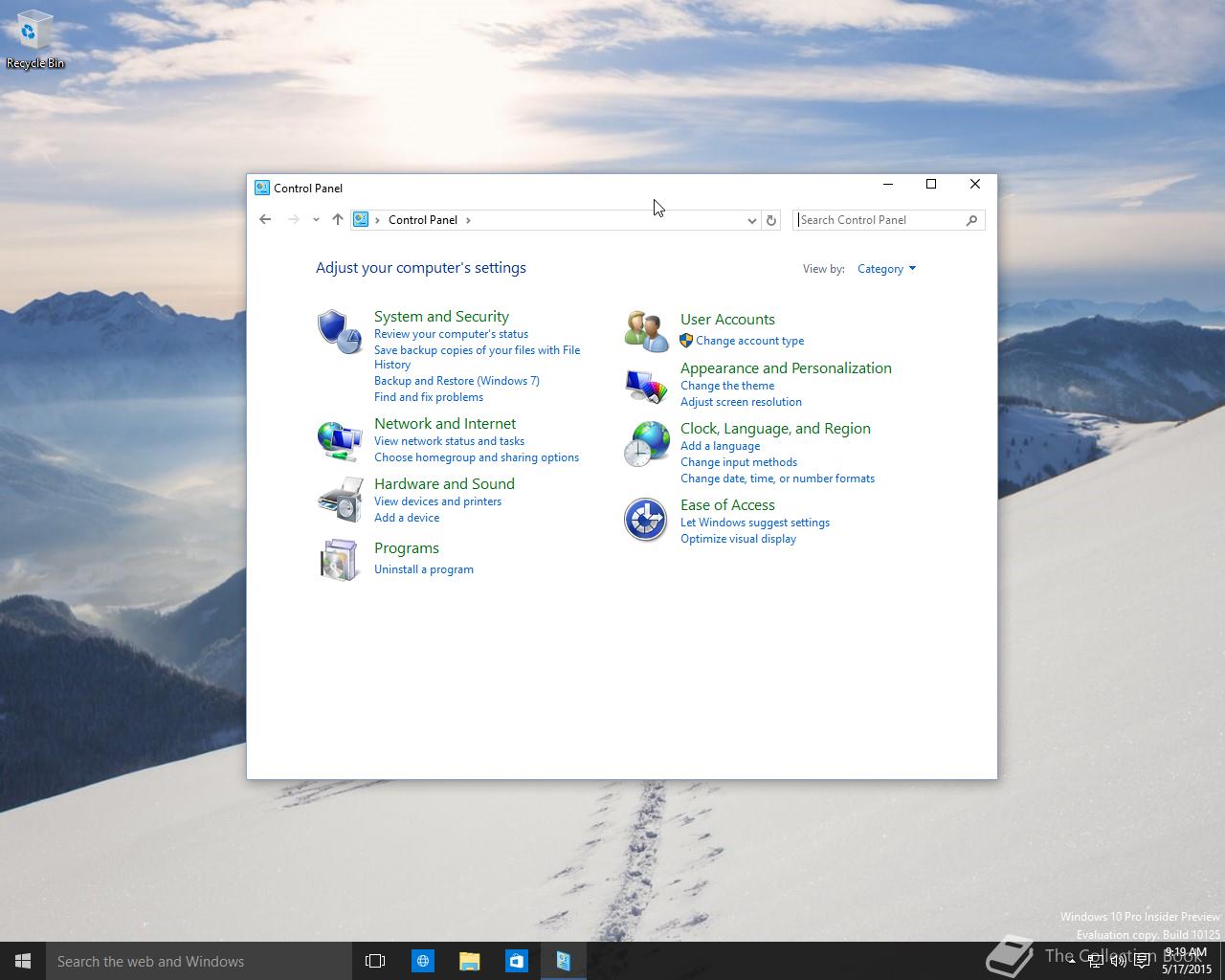This screenshot has width=1225, height=980.
Task: Open System and Security heading
Action: 441,316
